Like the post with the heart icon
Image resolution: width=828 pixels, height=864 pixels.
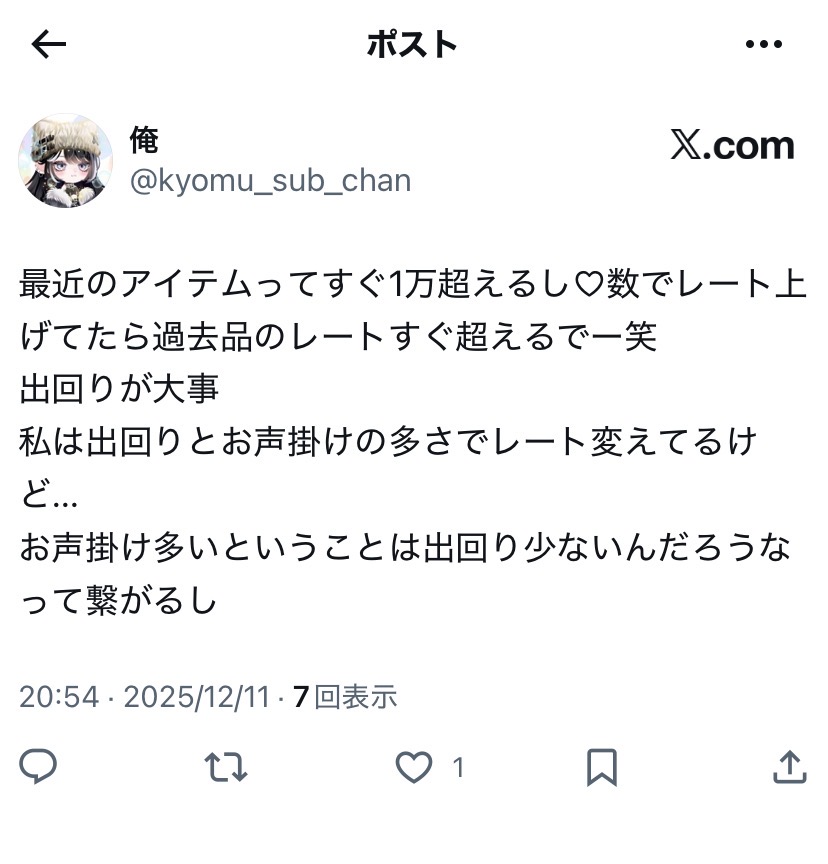coord(414,767)
